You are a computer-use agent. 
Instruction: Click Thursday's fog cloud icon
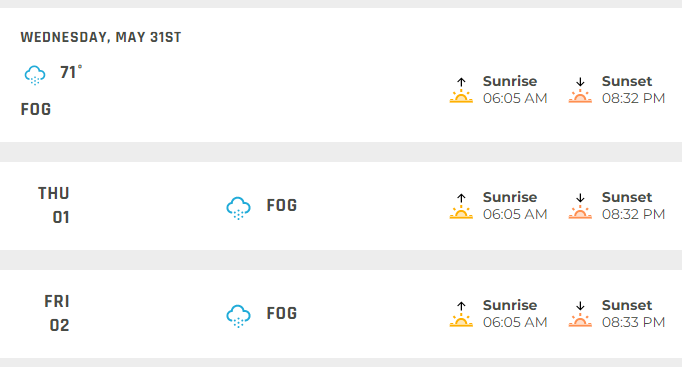coord(238,208)
